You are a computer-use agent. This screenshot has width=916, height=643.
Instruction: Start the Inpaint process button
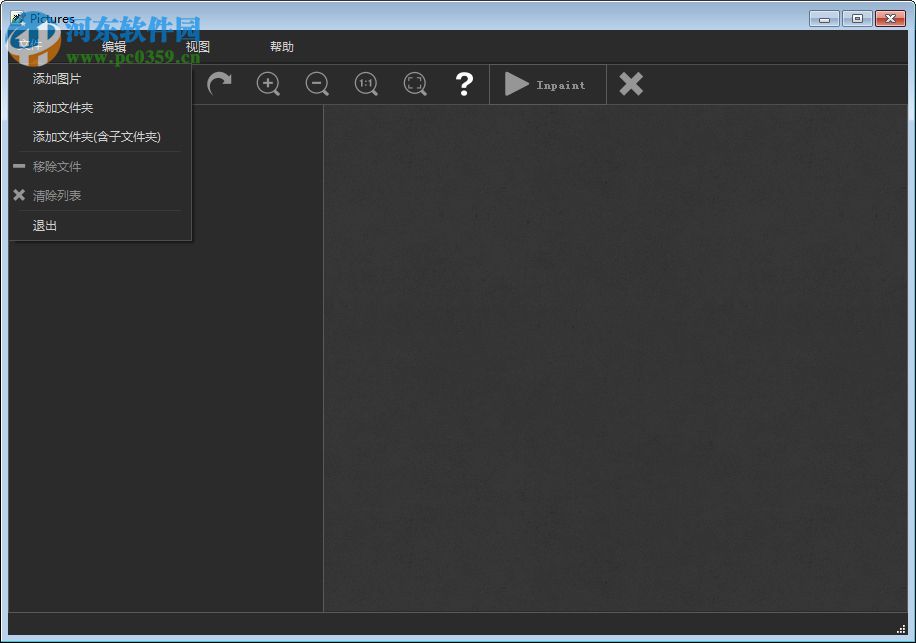coord(547,85)
